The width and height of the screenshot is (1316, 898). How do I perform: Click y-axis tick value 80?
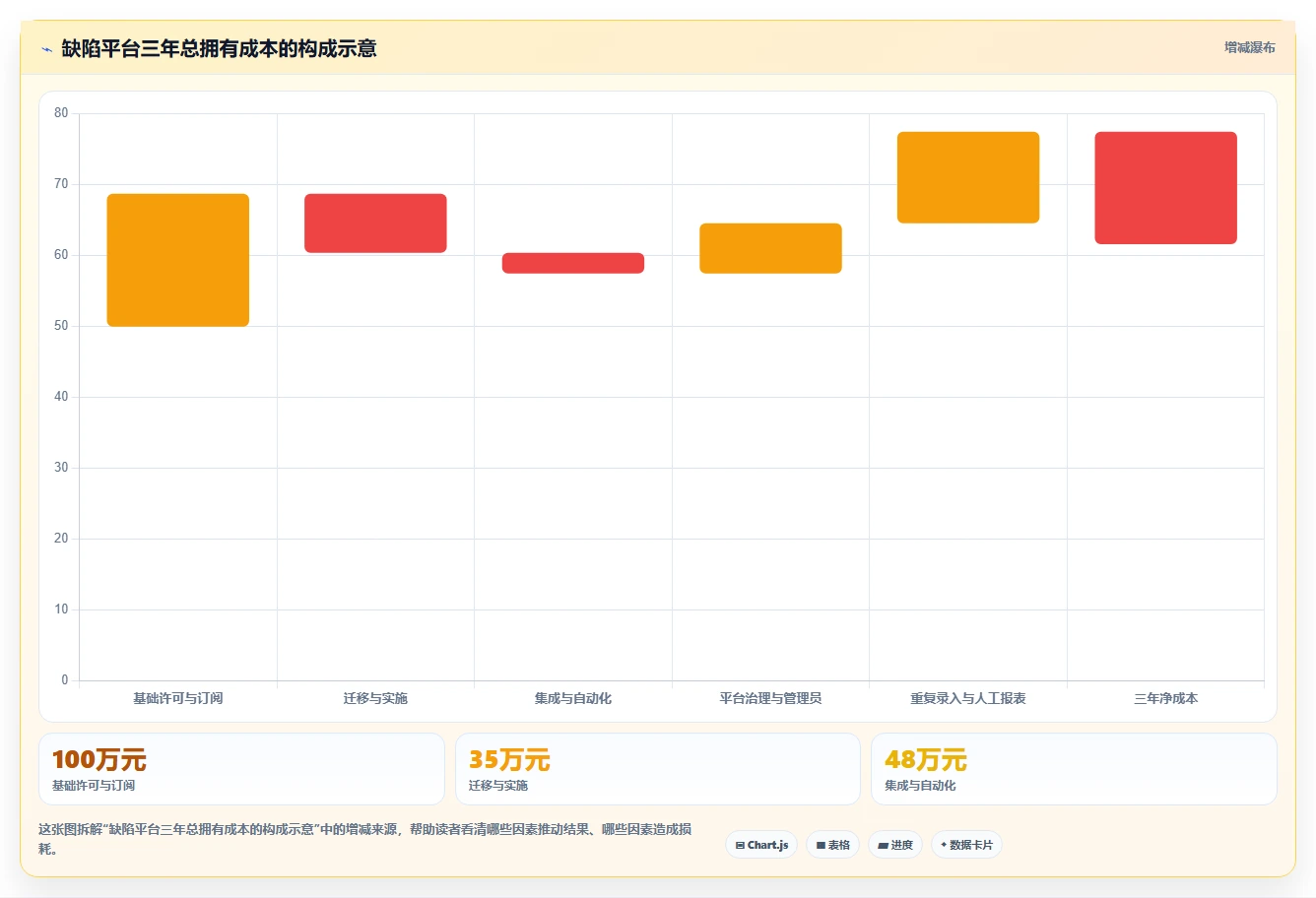coord(61,113)
